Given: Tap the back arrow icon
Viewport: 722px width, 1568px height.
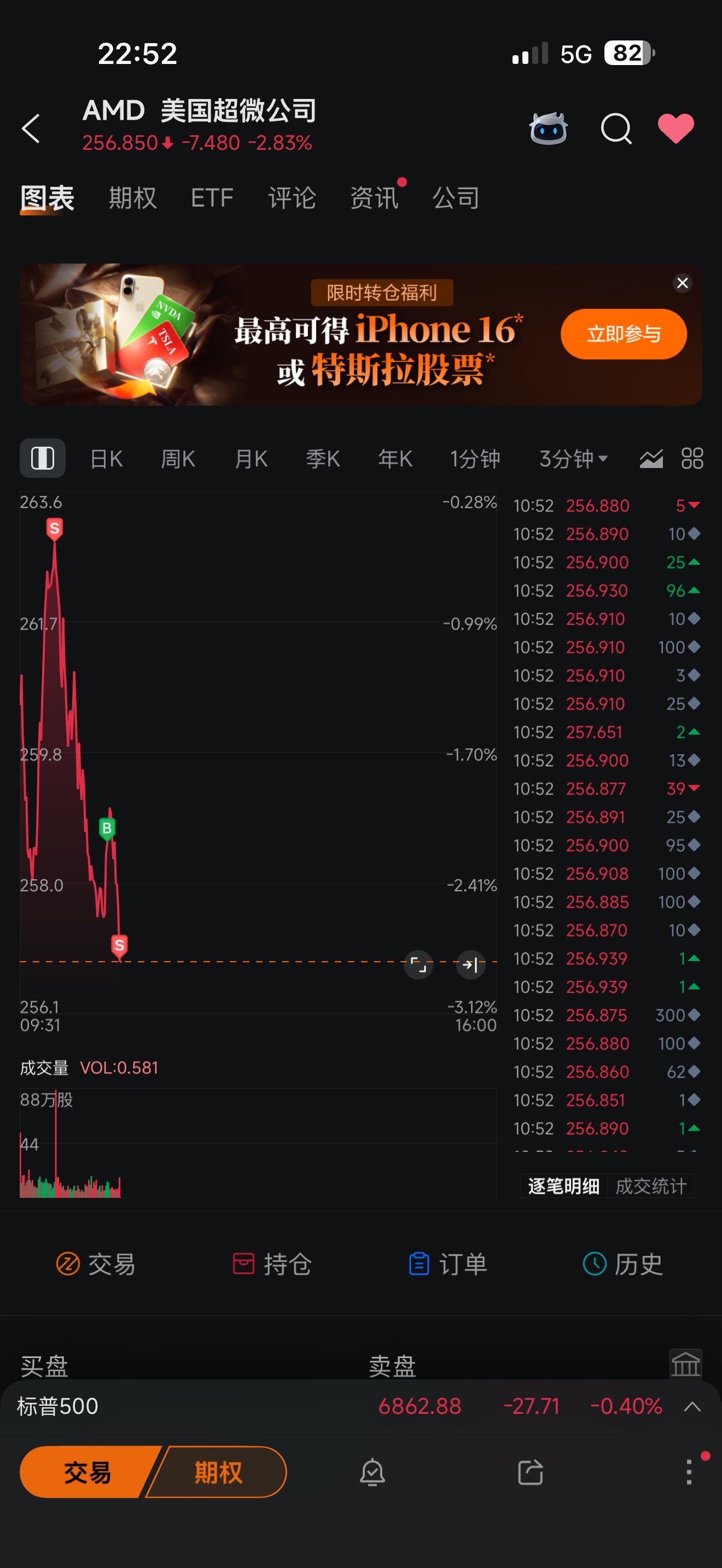Looking at the screenshot, I should tap(31, 128).
